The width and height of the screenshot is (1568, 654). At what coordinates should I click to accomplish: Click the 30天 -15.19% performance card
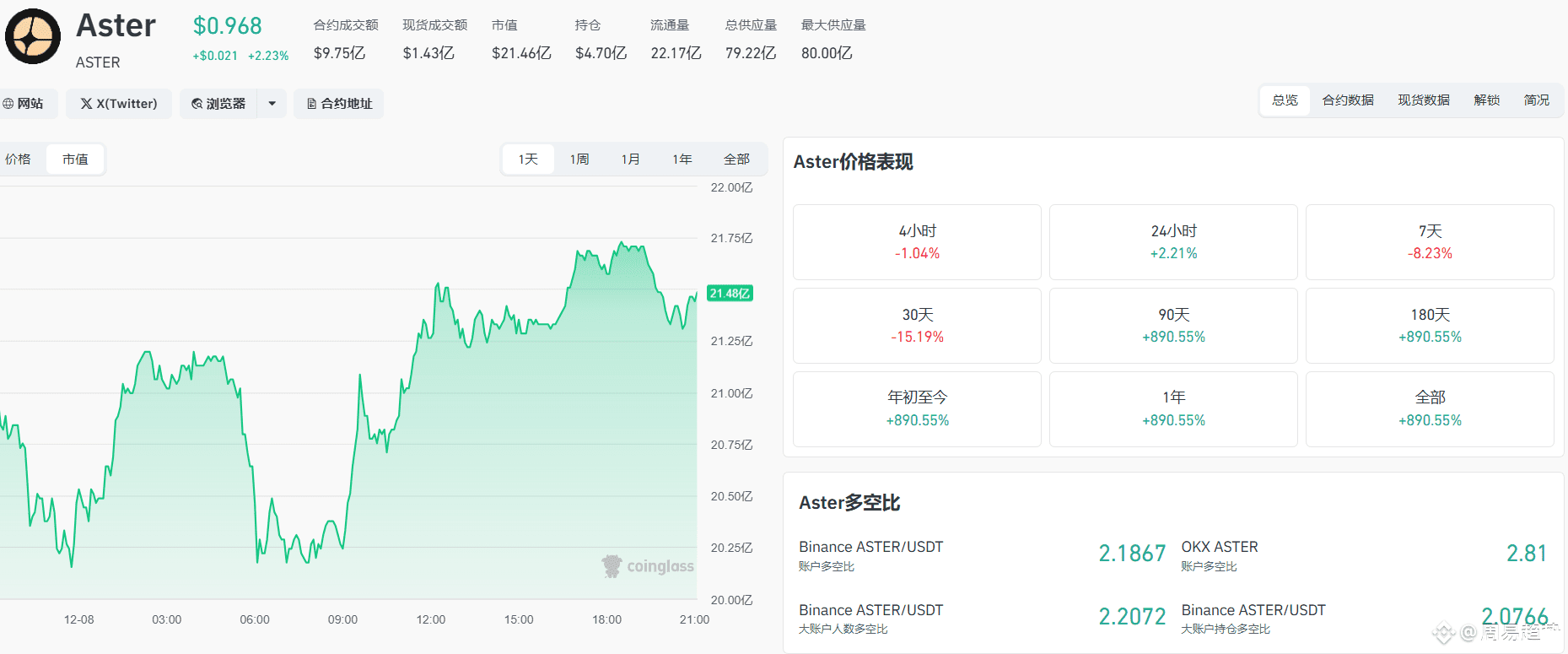tap(917, 326)
